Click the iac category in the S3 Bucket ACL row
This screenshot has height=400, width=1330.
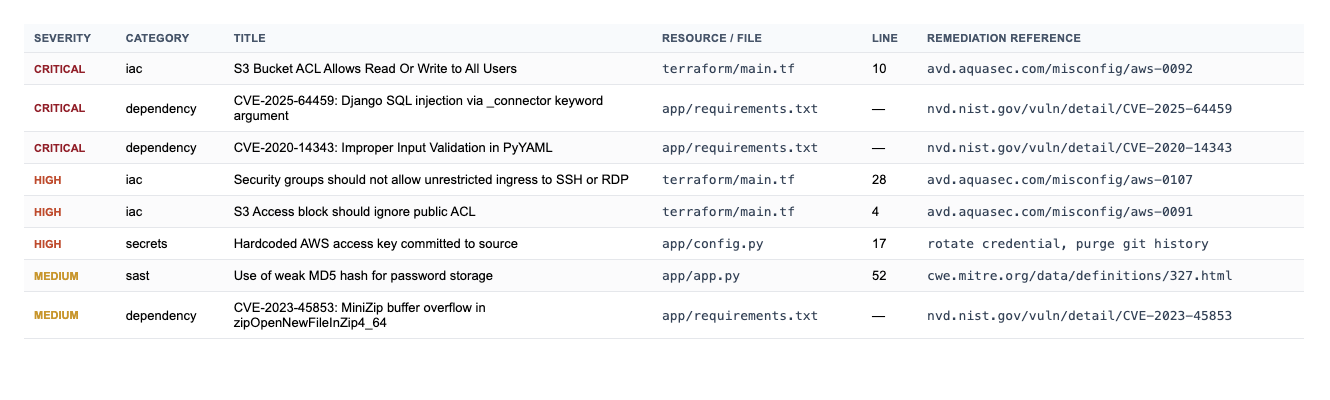[135, 69]
